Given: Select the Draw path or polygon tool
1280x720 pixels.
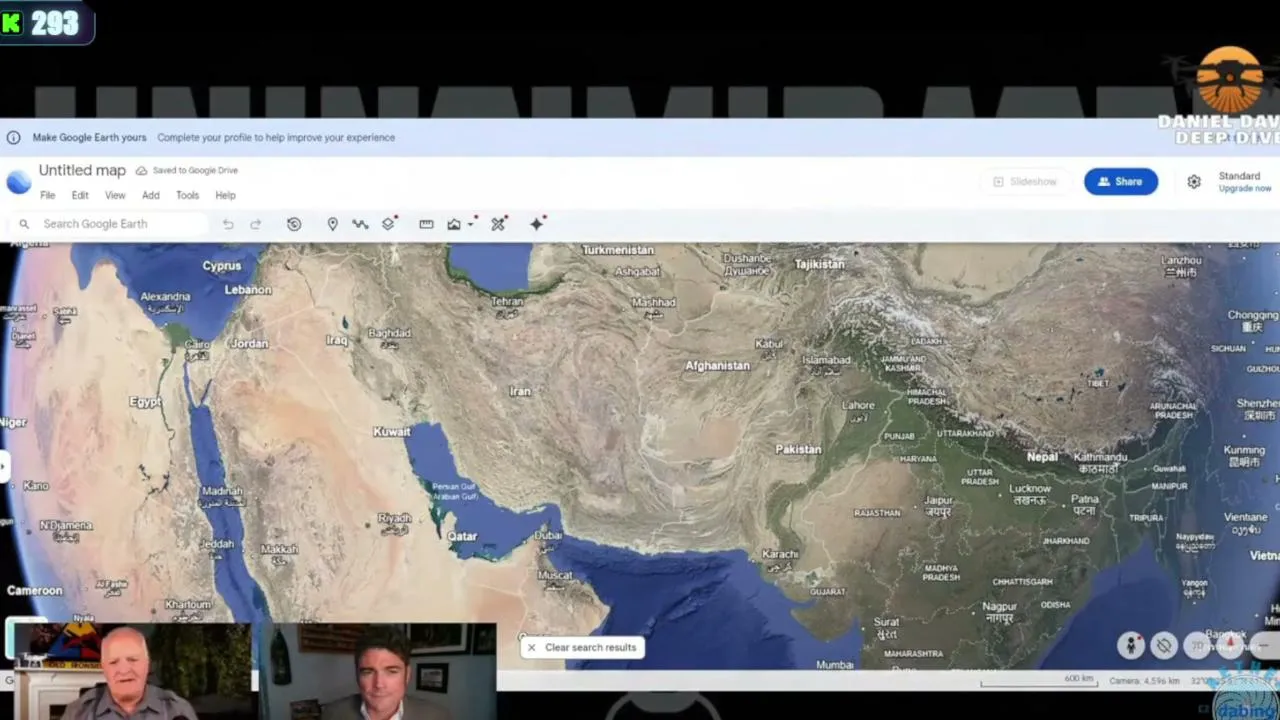Looking at the screenshot, I should 360,224.
